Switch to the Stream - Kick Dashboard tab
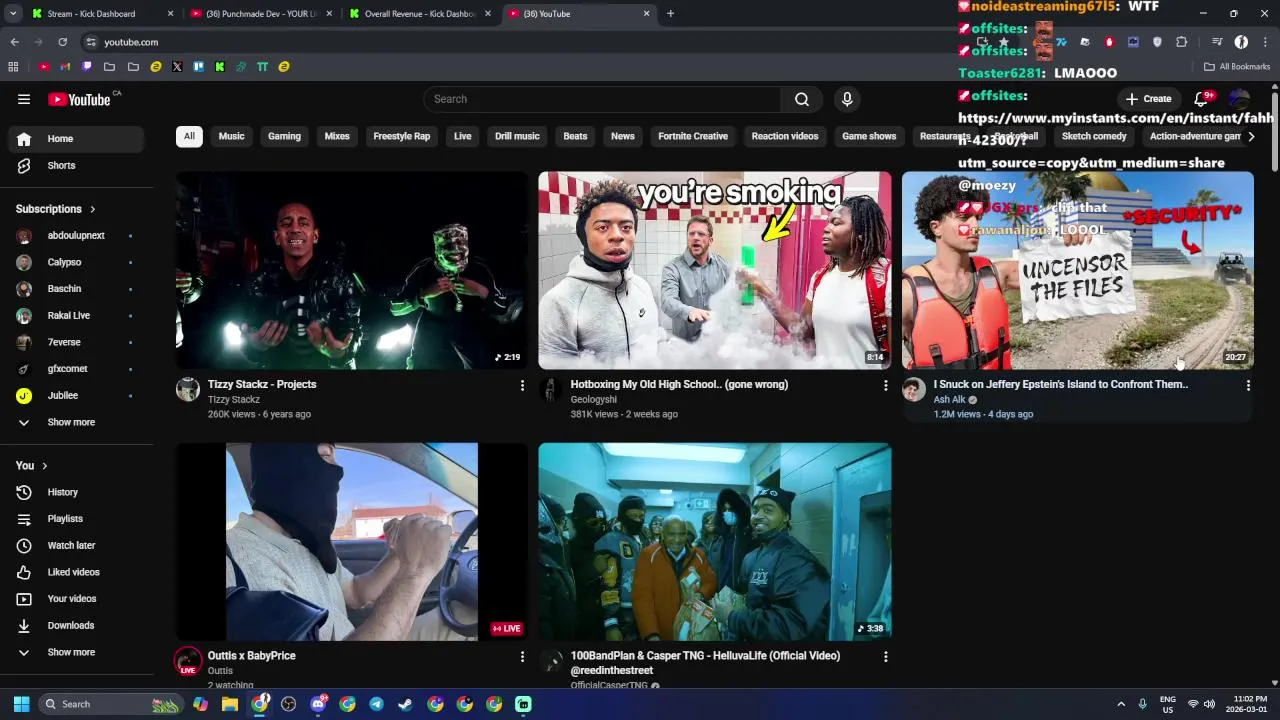This screenshot has height=720, width=1280. [x=100, y=14]
